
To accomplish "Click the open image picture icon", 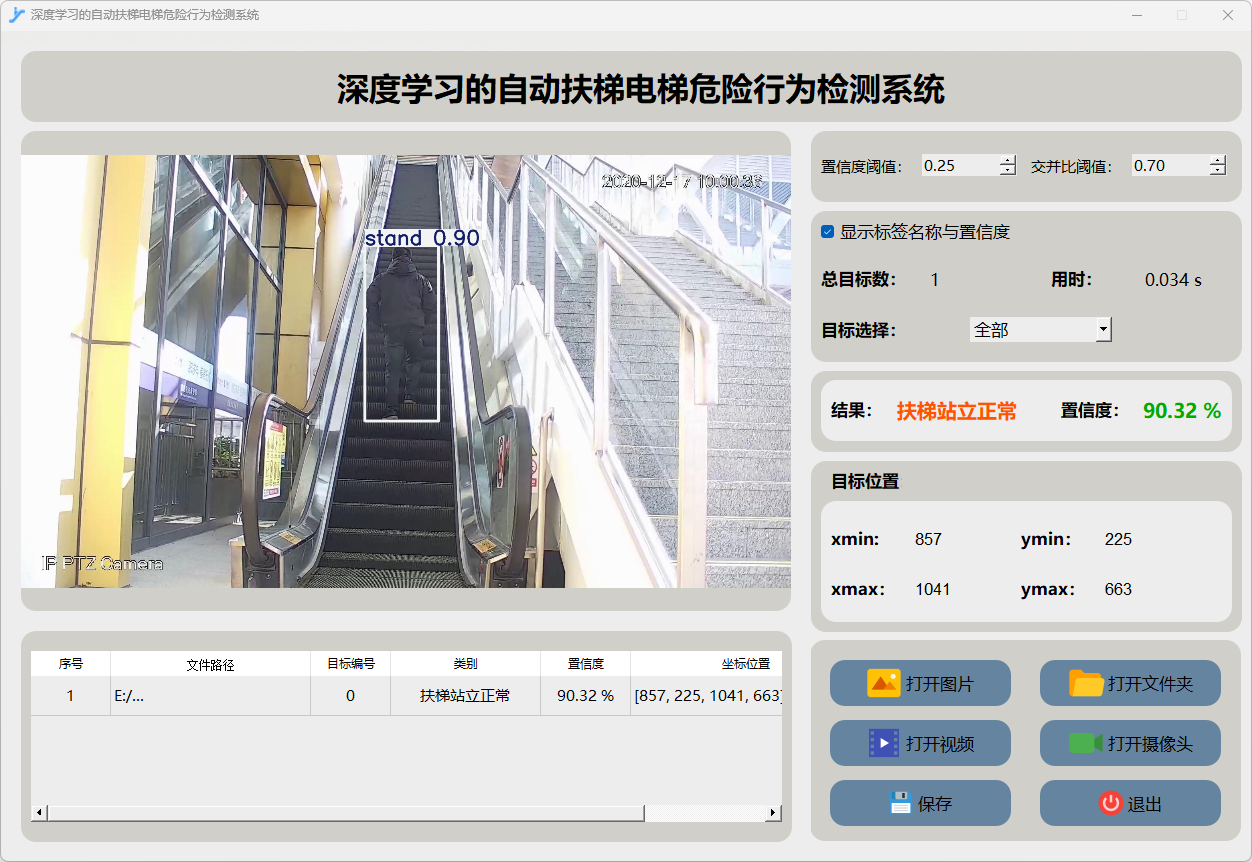I will pyautogui.click(x=884, y=683).
